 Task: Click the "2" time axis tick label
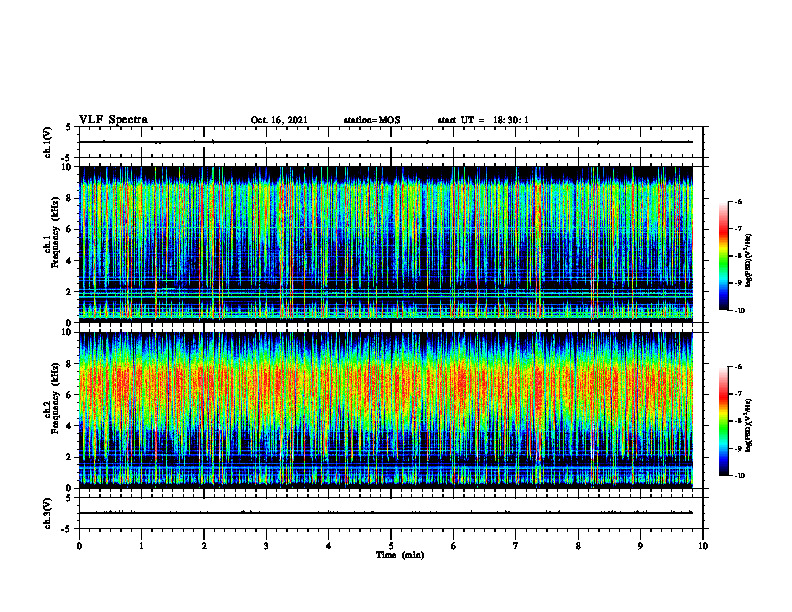click(204, 546)
